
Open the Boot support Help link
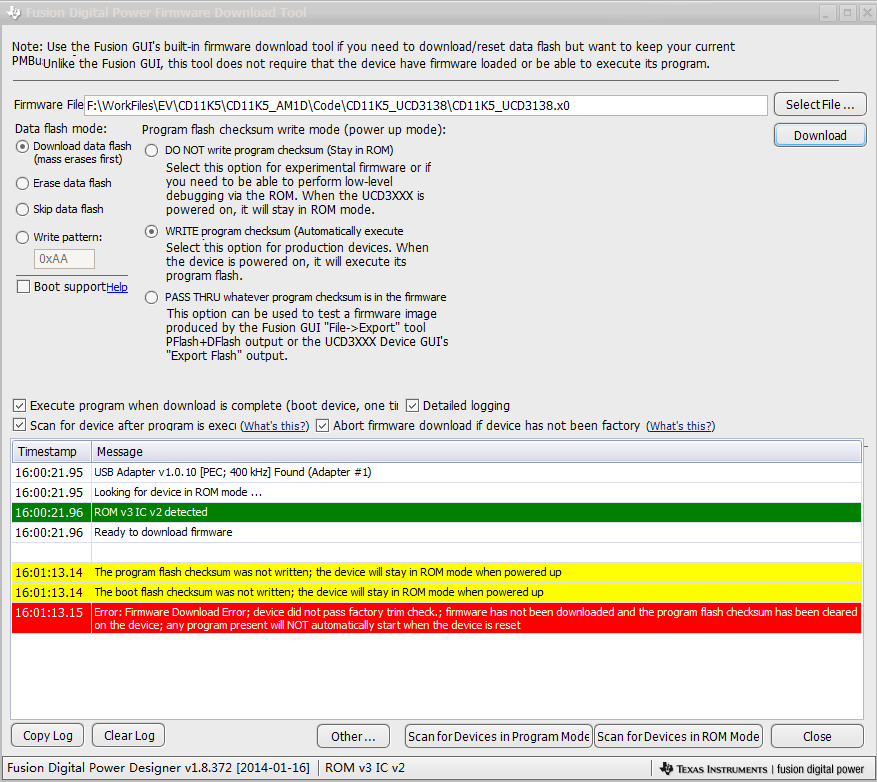pos(117,287)
